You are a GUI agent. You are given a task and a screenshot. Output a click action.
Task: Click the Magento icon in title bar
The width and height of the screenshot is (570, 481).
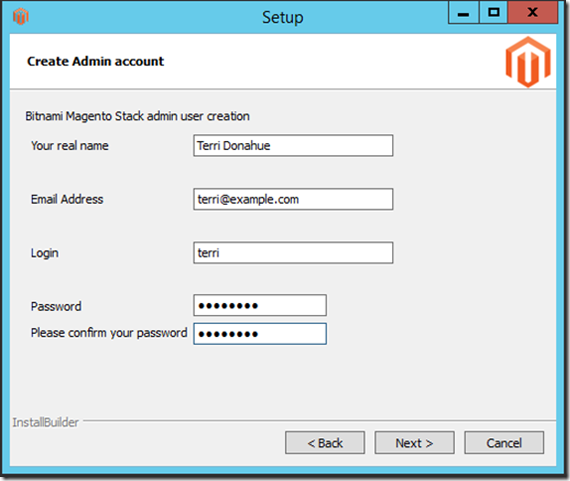click(x=21, y=16)
